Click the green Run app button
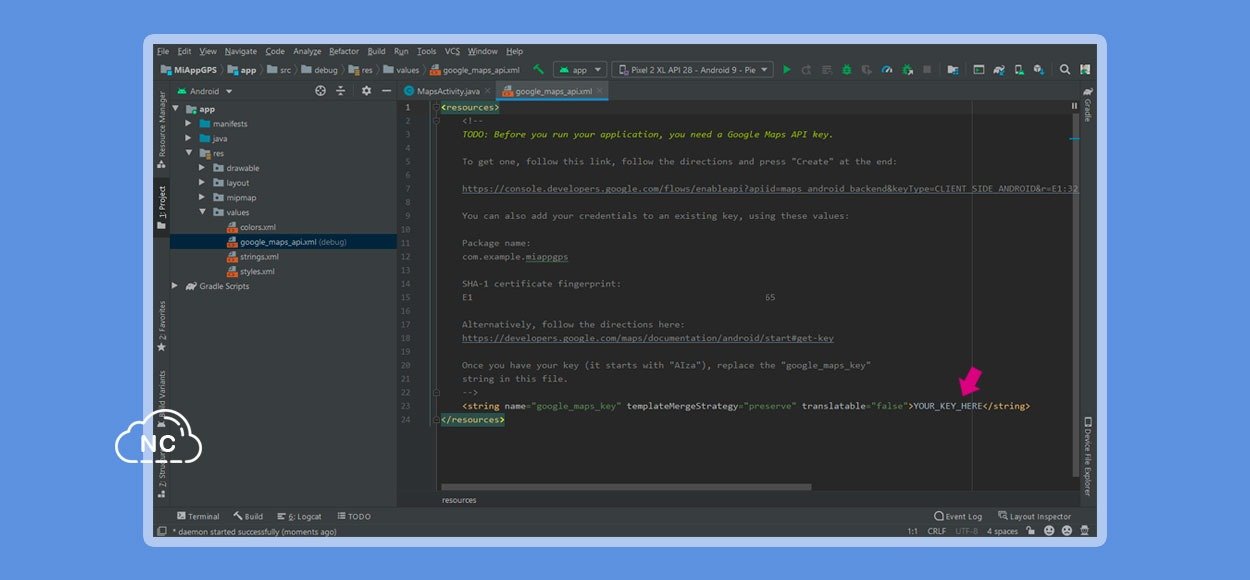The height and width of the screenshot is (580, 1250). [x=787, y=70]
